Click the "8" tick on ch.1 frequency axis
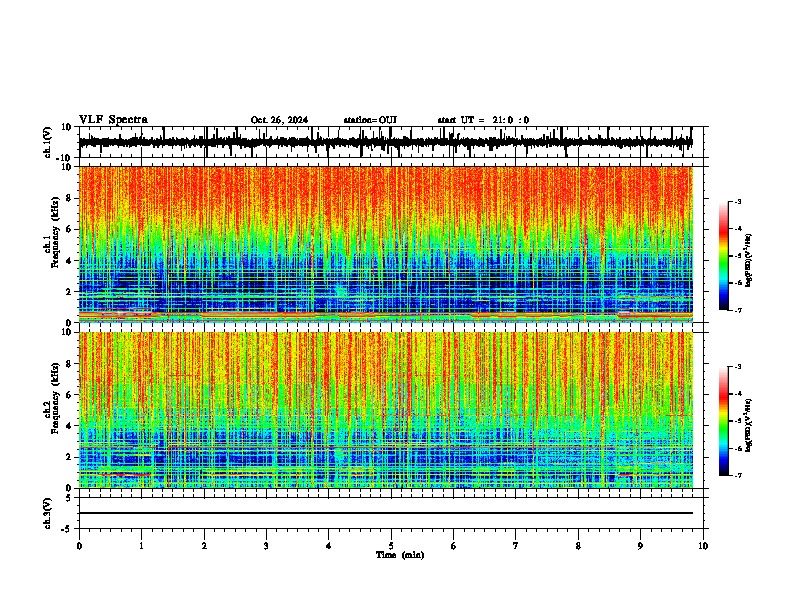Image resolution: width=792 pixels, height=612 pixels. point(70,198)
